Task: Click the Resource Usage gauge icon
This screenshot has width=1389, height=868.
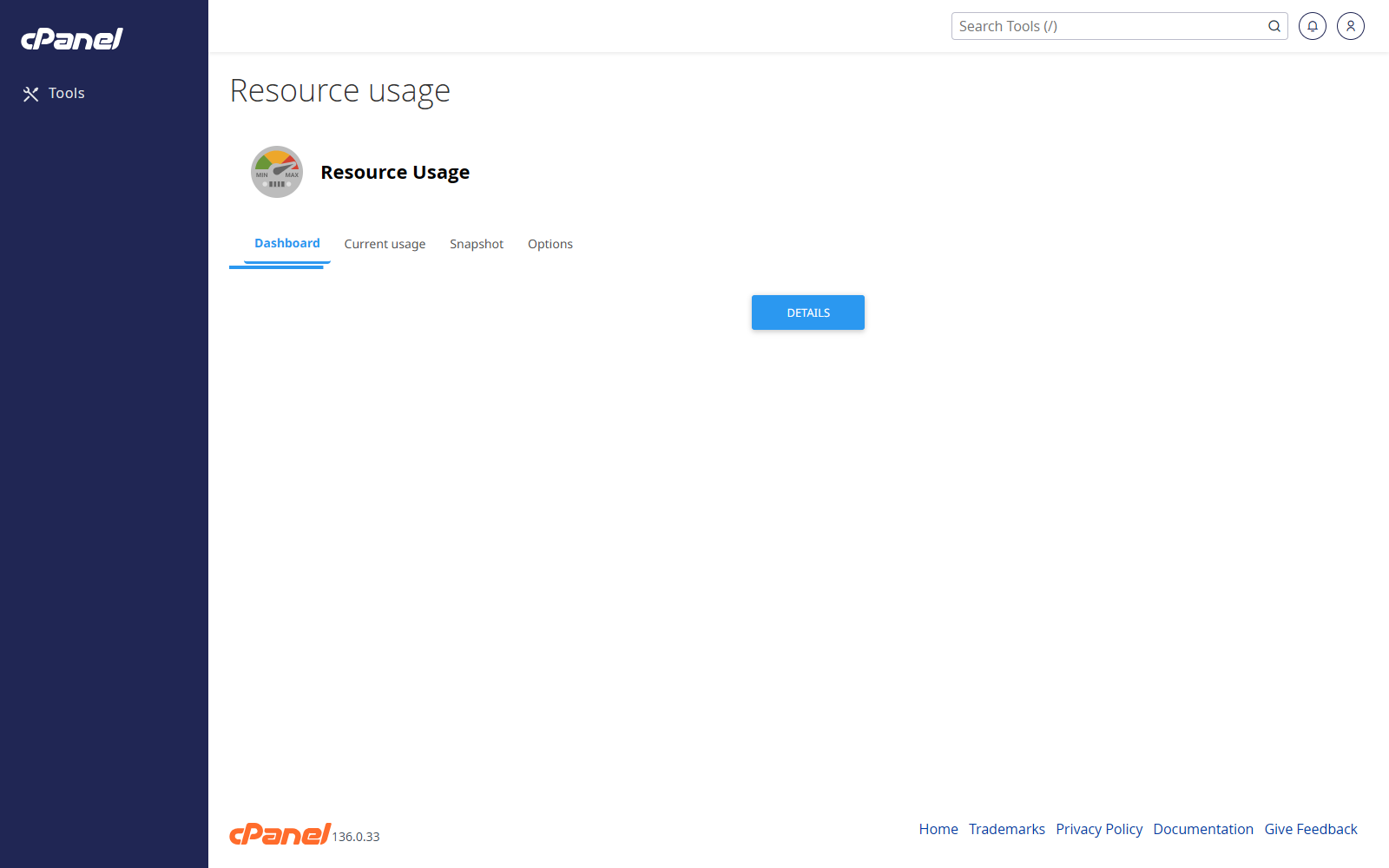Action: [277, 172]
